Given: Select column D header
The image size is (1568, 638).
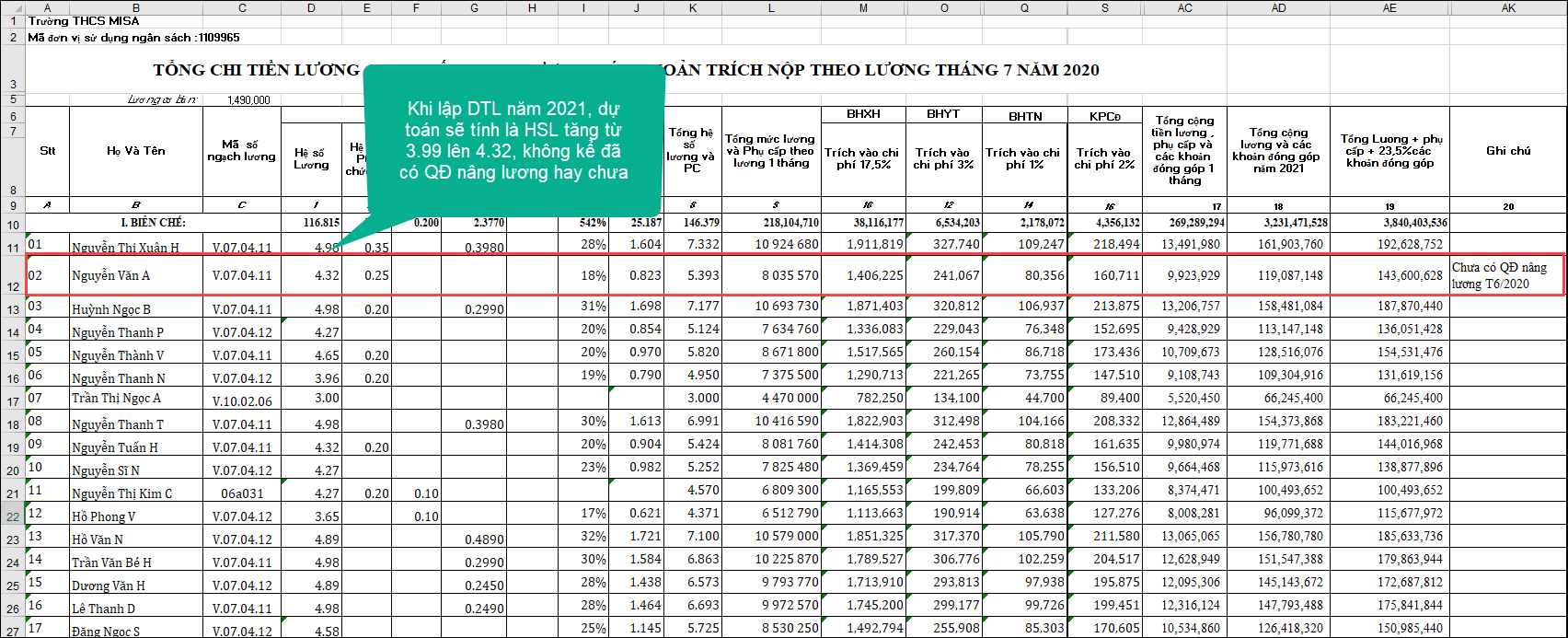Looking at the screenshot, I should tap(311, 7).
